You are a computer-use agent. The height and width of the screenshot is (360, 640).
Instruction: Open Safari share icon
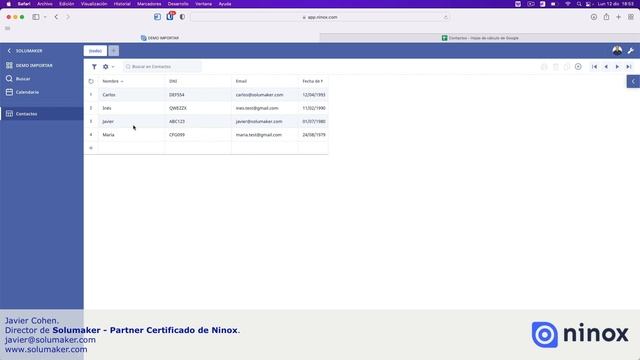(607, 17)
